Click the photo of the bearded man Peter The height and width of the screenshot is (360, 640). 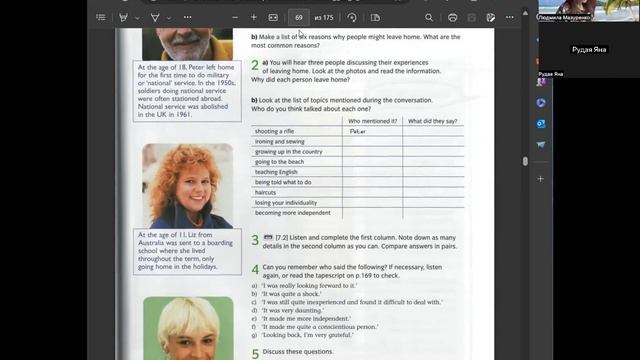tap(187, 44)
